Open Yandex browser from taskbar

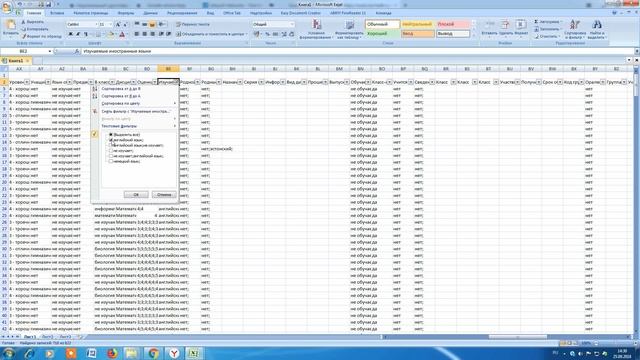click(x=174, y=353)
